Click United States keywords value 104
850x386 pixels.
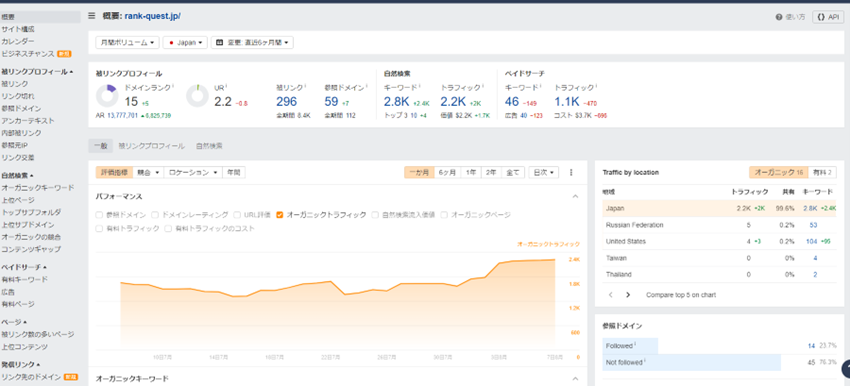pyautogui.click(x=812, y=241)
